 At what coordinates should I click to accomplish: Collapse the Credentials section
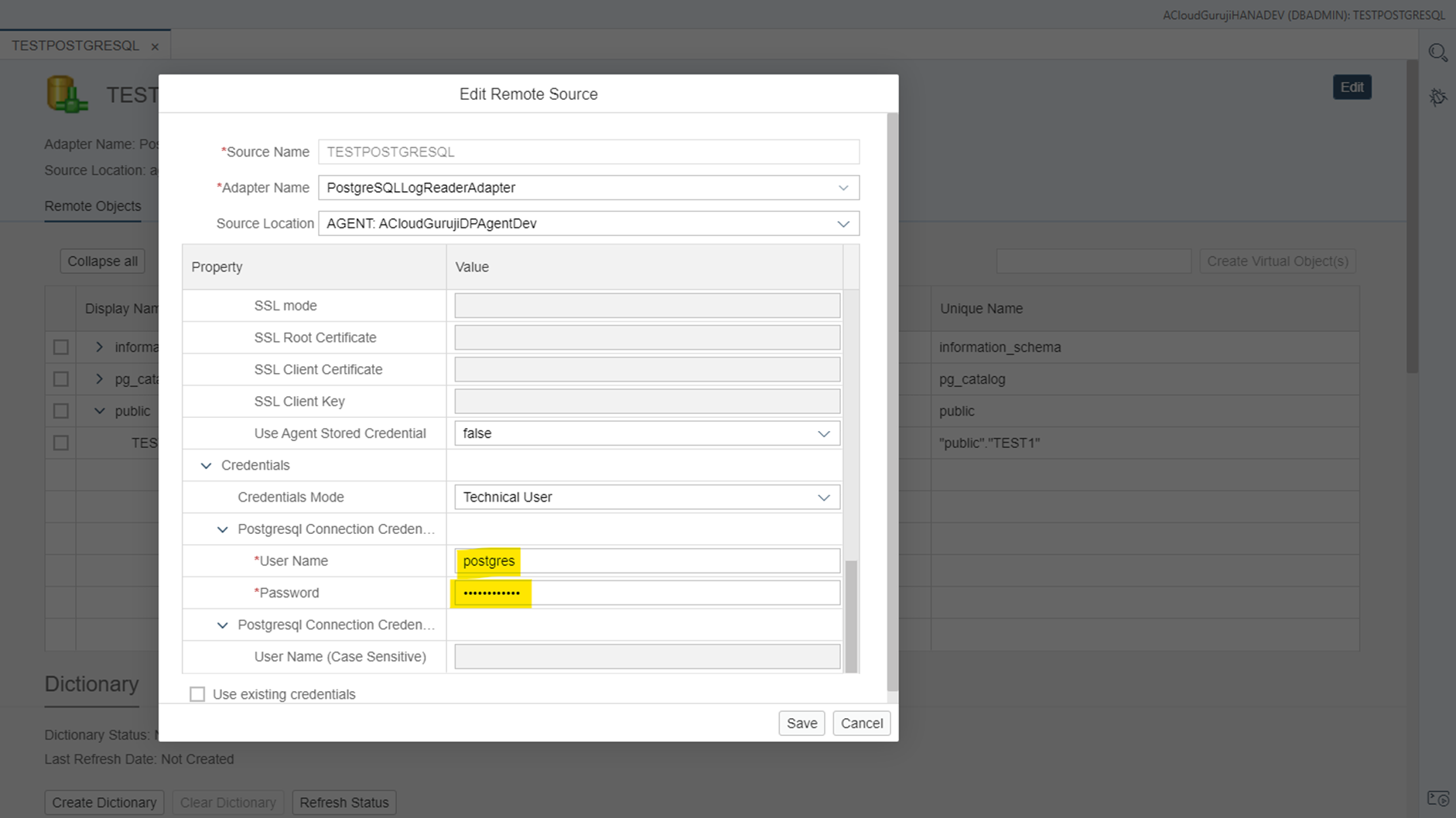click(206, 466)
